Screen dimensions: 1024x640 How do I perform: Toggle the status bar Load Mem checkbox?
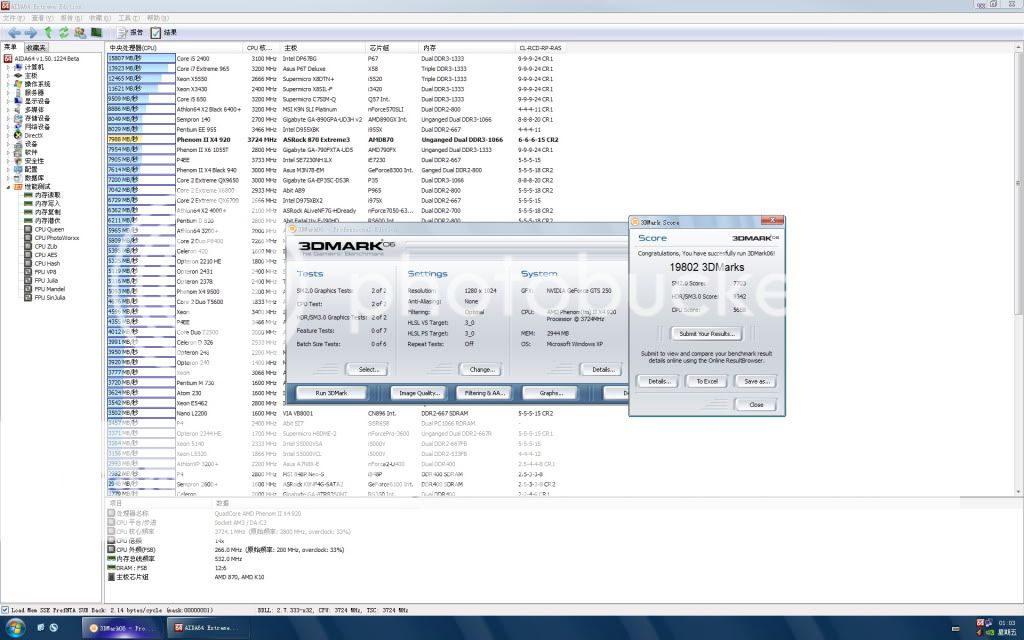tap(6, 609)
